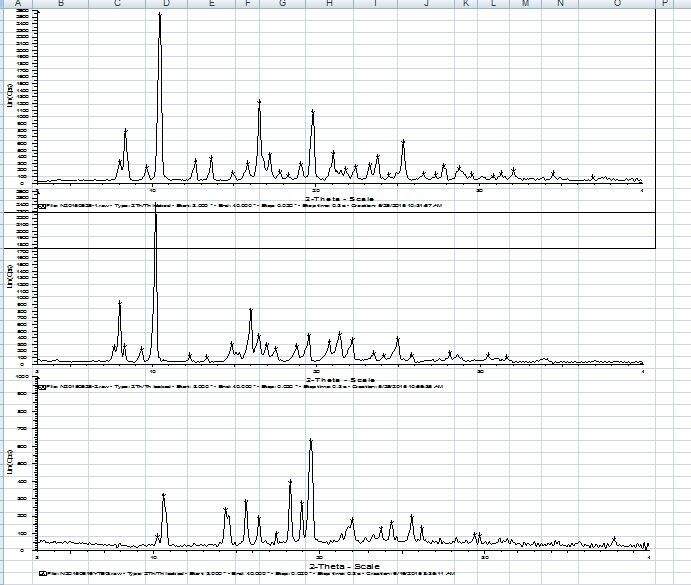The height and width of the screenshot is (585, 691).
Task: Select column G header
Action: [x=282, y=4]
